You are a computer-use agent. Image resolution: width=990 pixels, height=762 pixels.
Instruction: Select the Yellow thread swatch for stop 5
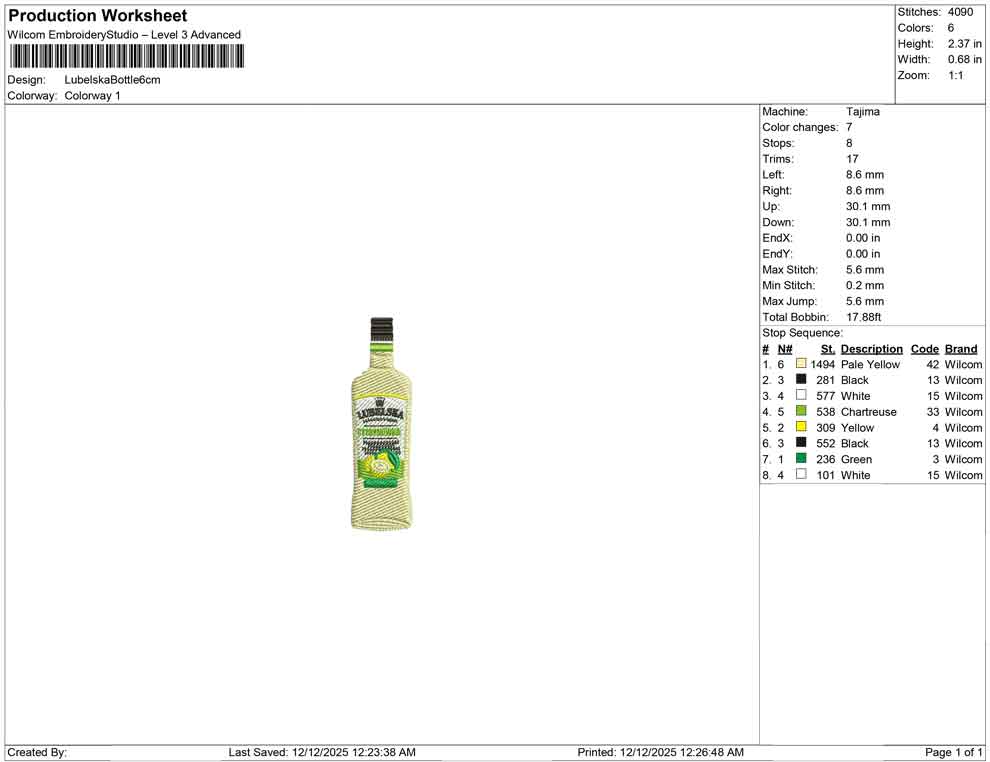pyautogui.click(x=801, y=426)
